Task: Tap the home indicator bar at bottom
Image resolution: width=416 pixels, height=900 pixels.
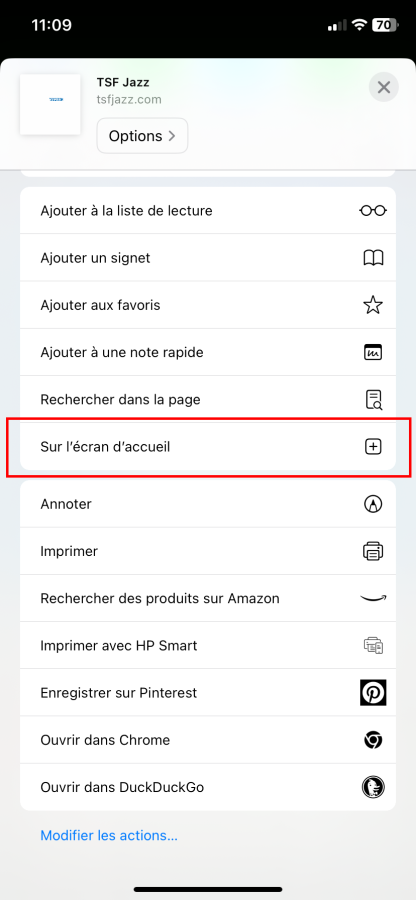Action: point(208,890)
